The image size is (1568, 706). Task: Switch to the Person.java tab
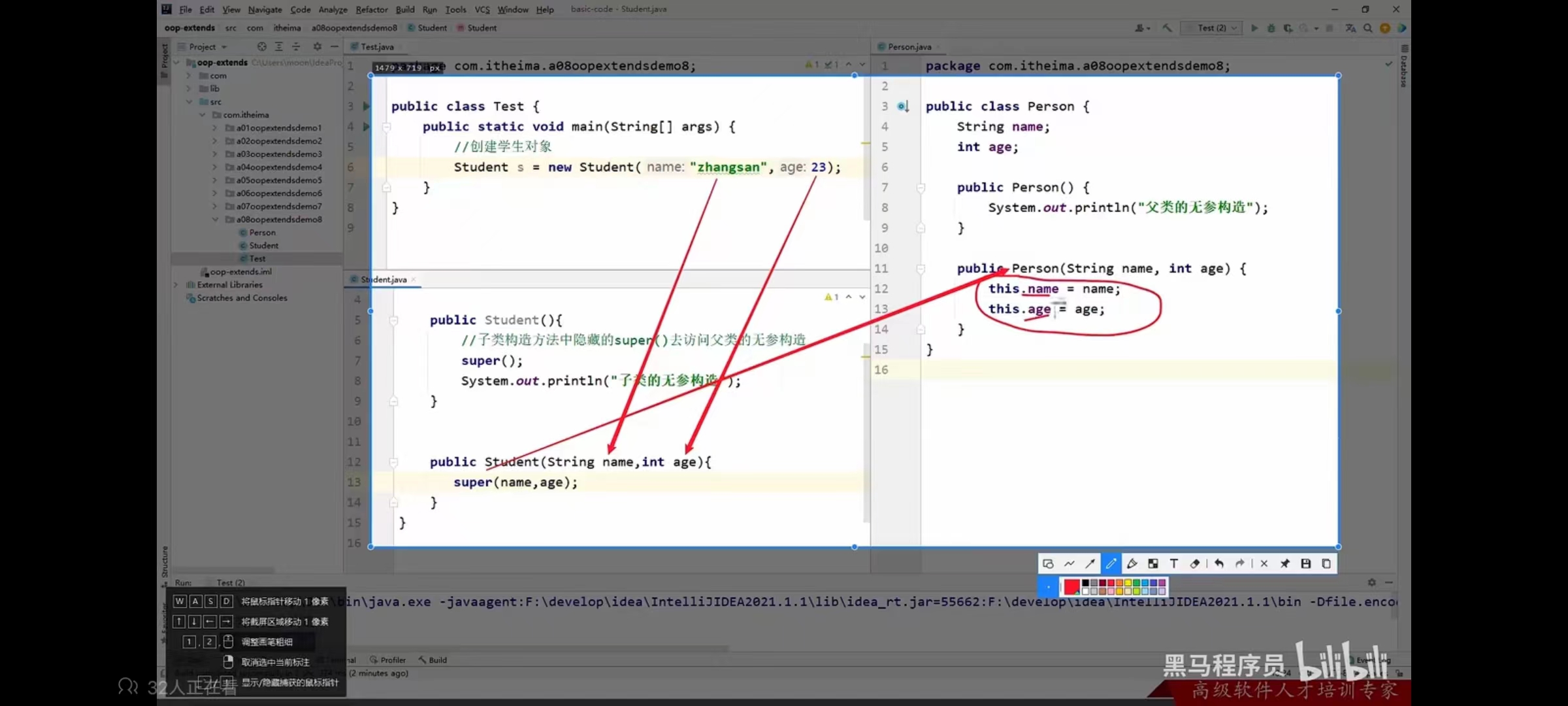tap(909, 47)
